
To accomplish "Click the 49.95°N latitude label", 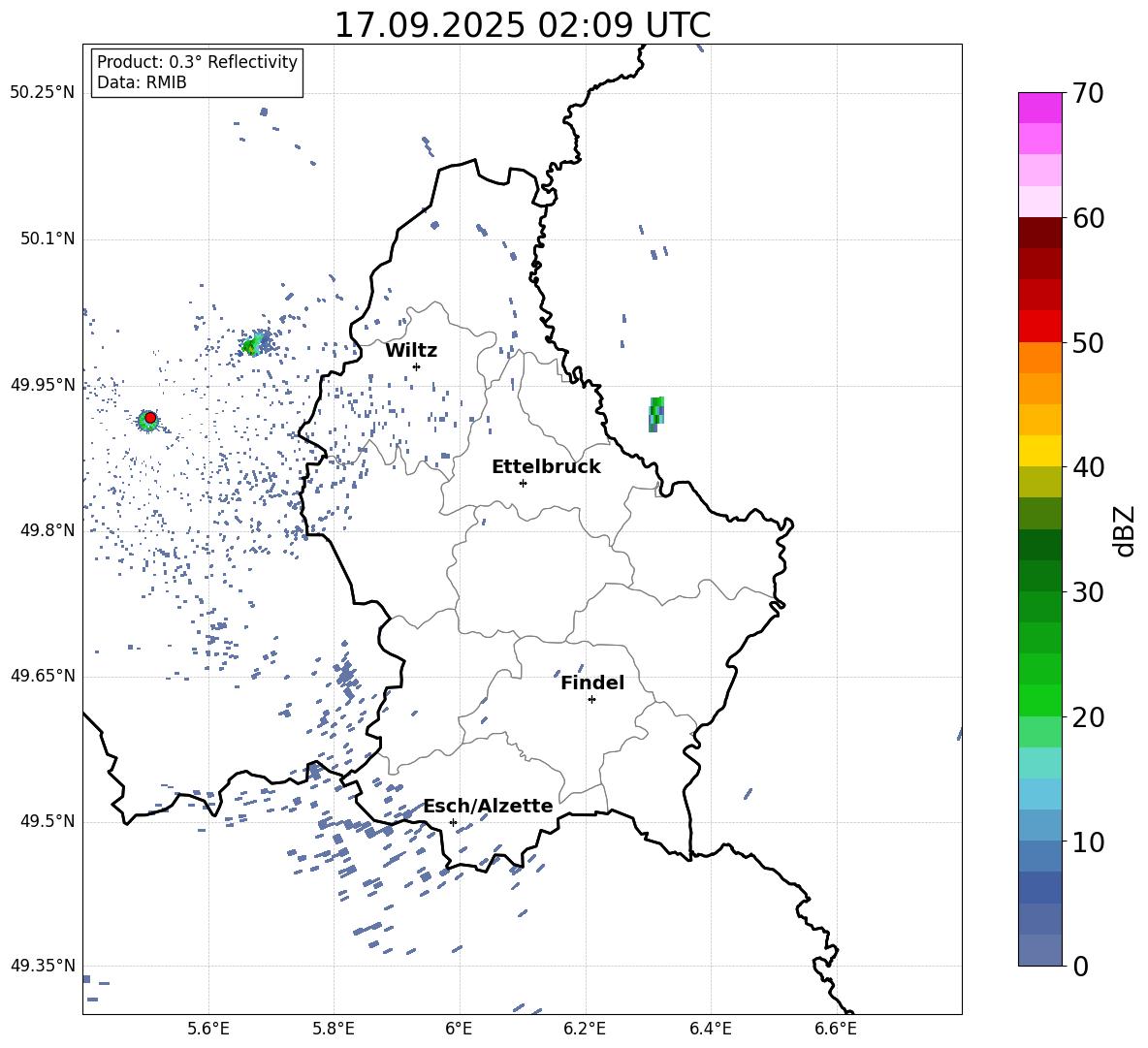I will [43, 386].
